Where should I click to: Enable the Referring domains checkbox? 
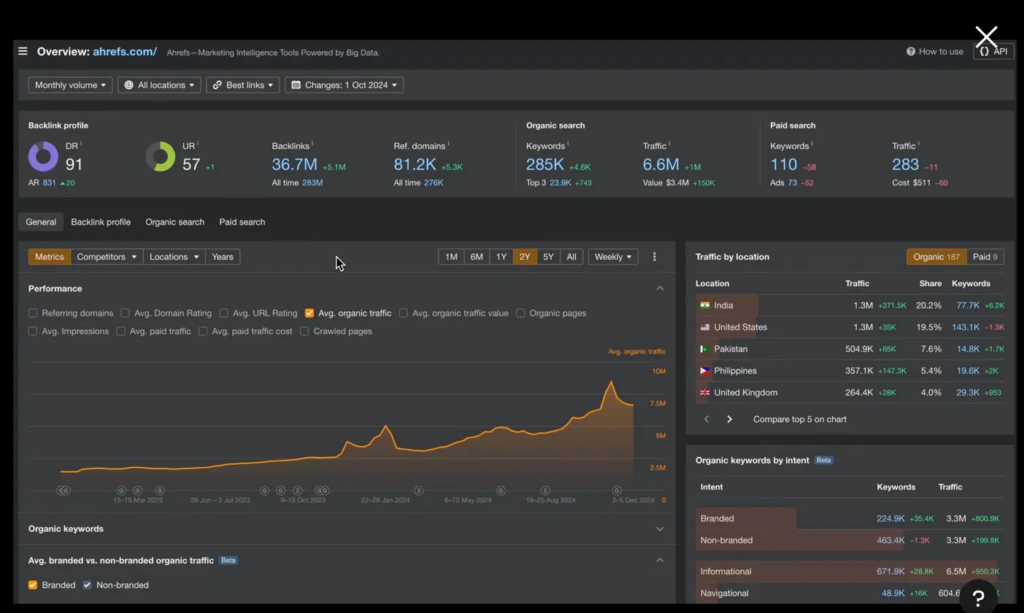point(33,313)
